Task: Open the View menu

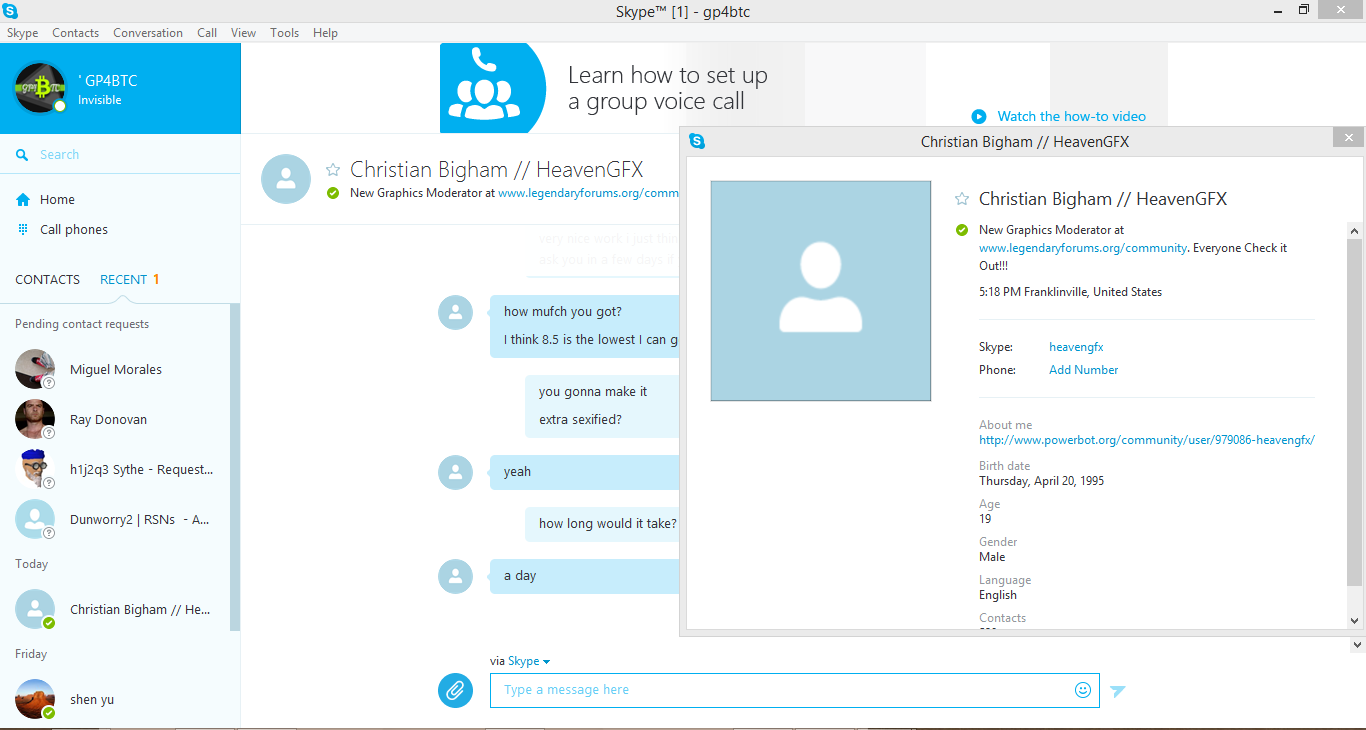Action: pos(243,32)
